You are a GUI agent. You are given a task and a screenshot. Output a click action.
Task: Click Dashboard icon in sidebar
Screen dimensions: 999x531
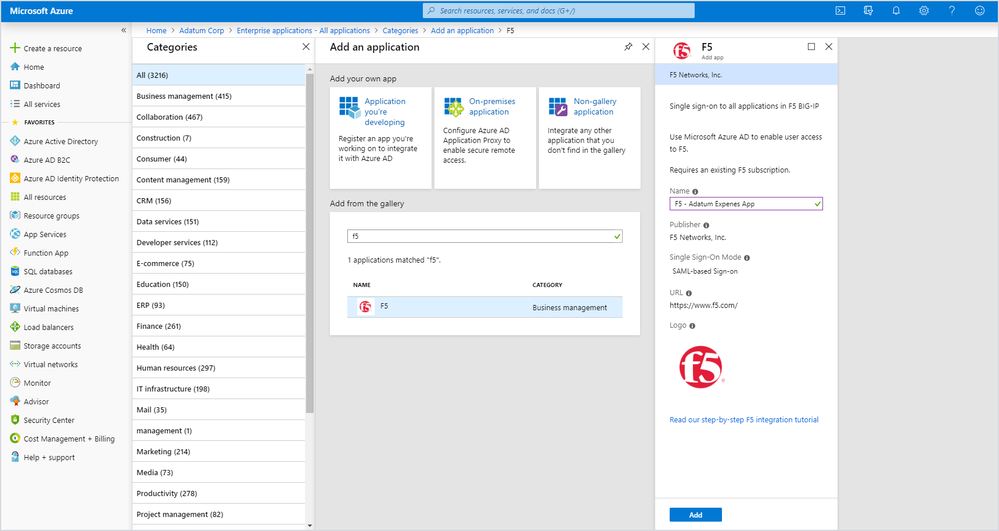[15, 85]
